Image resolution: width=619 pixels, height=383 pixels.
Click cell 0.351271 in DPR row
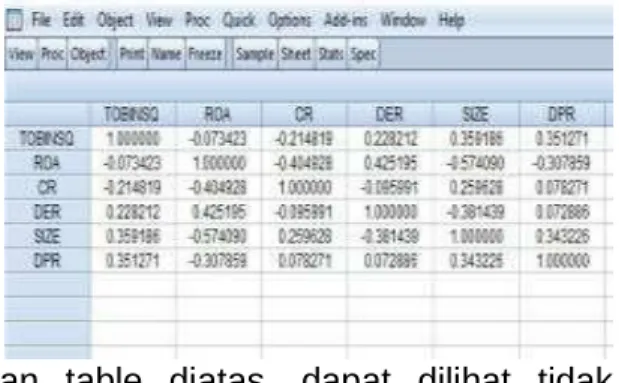point(132,261)
